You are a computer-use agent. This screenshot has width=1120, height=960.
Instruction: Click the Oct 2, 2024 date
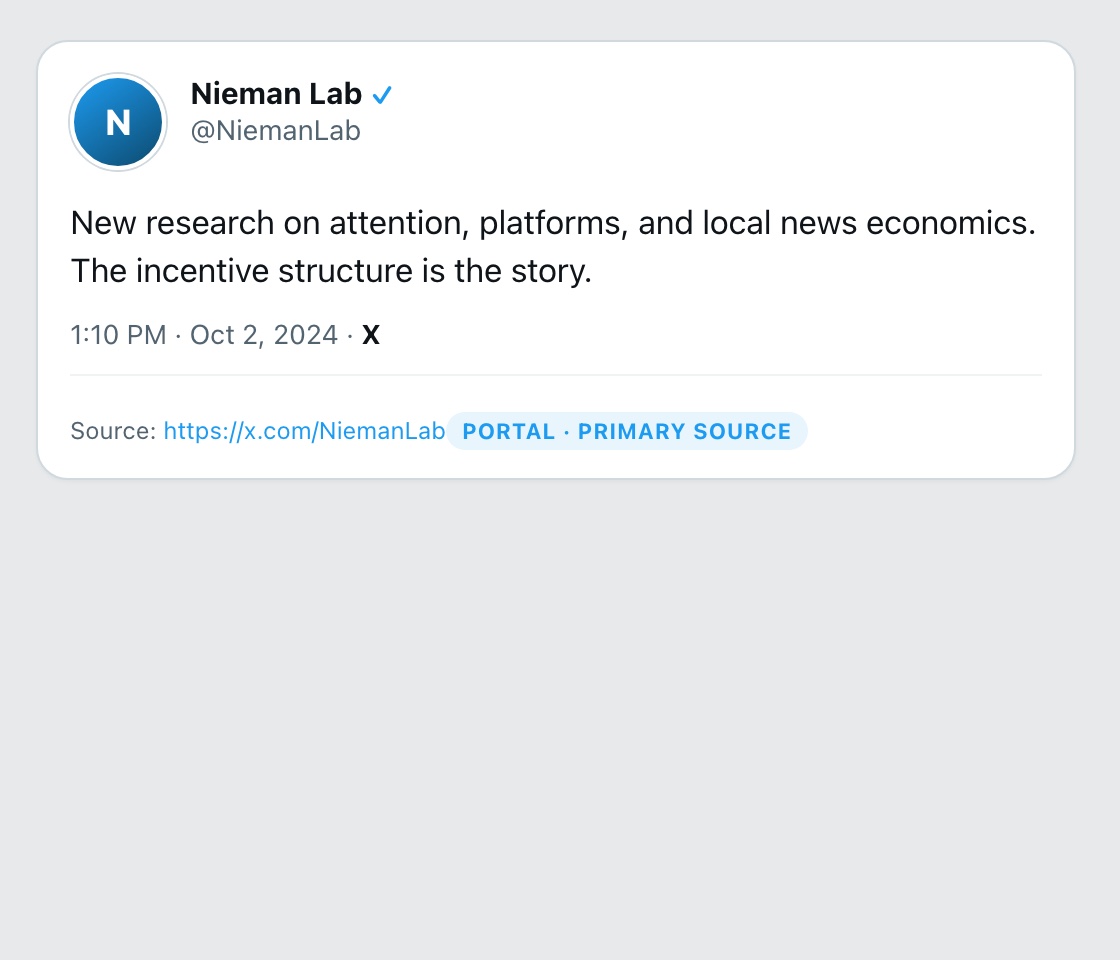264,334
